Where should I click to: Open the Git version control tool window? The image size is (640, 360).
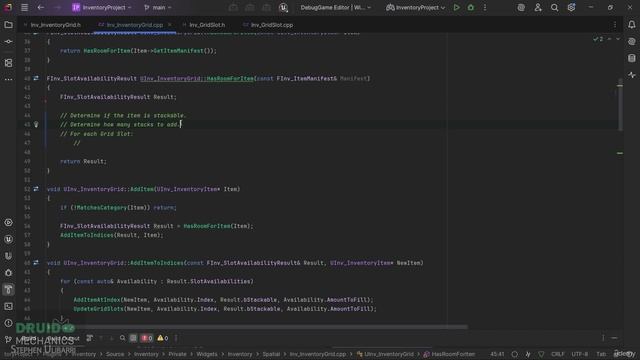point(8,339)
